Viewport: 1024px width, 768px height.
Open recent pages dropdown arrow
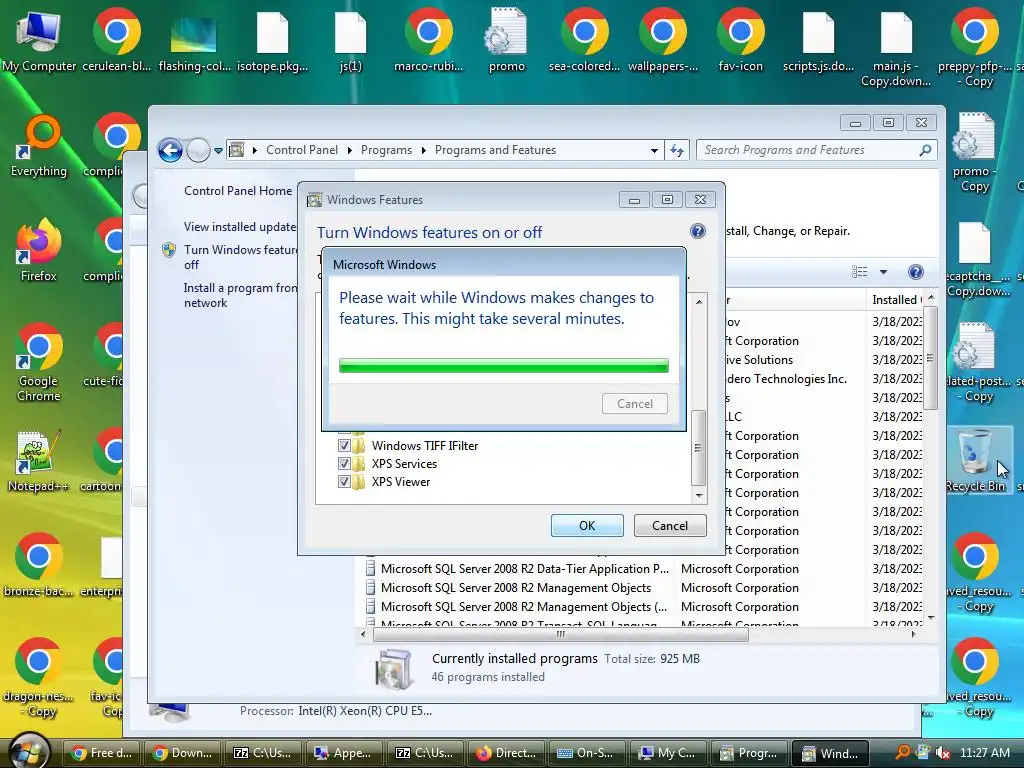(218, 151)
